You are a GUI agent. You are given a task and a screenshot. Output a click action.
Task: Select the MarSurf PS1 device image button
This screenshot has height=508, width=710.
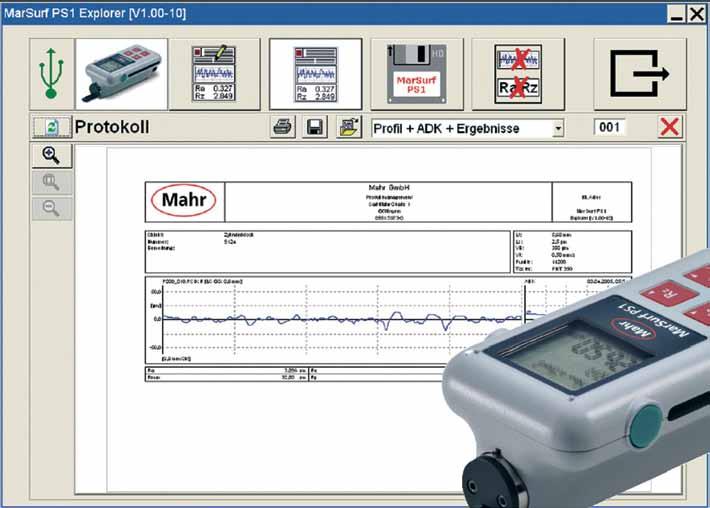pyautogui.click(x=121, y=74)
